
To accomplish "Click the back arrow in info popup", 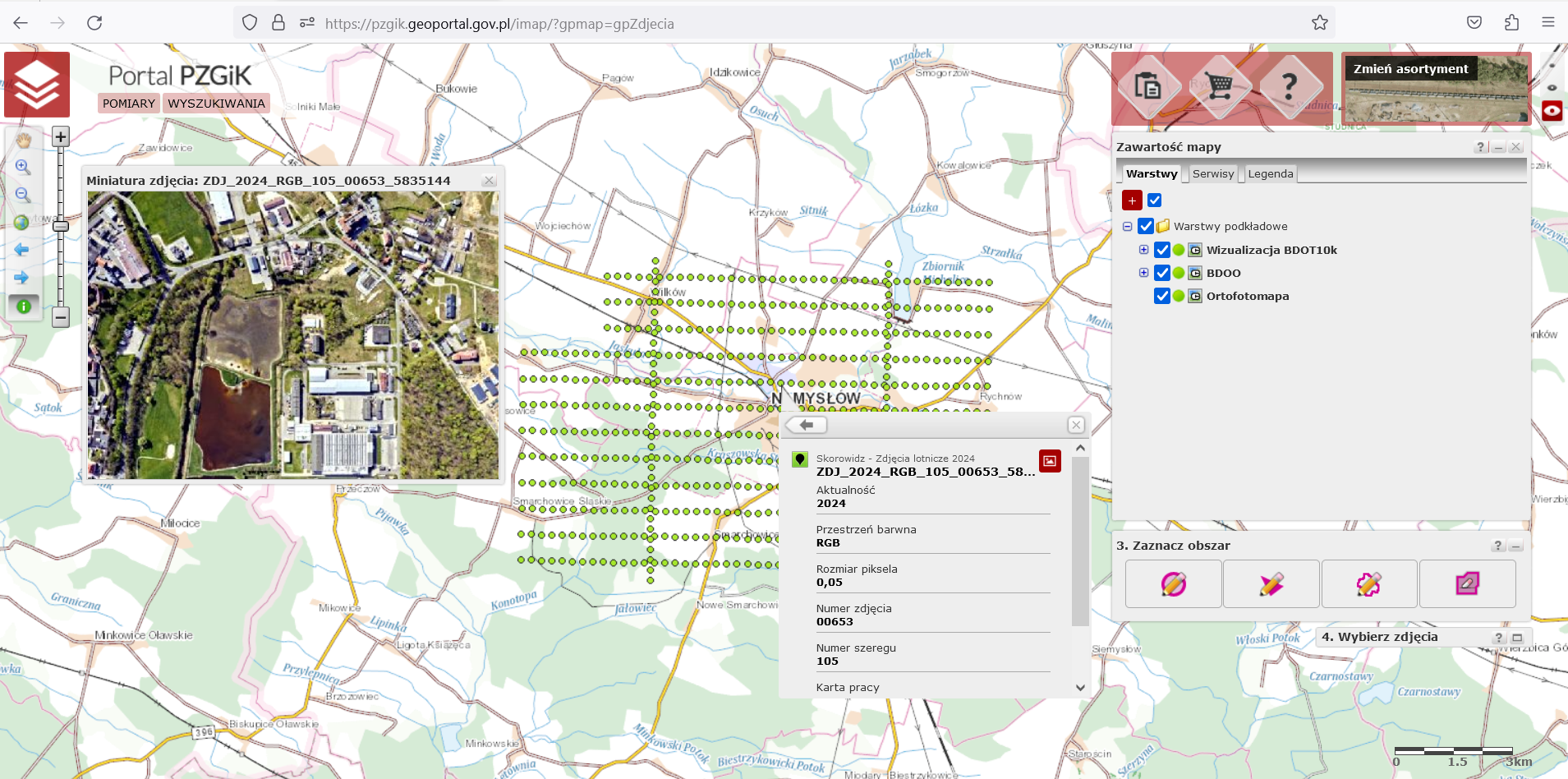I will click(x=806, y=425).
